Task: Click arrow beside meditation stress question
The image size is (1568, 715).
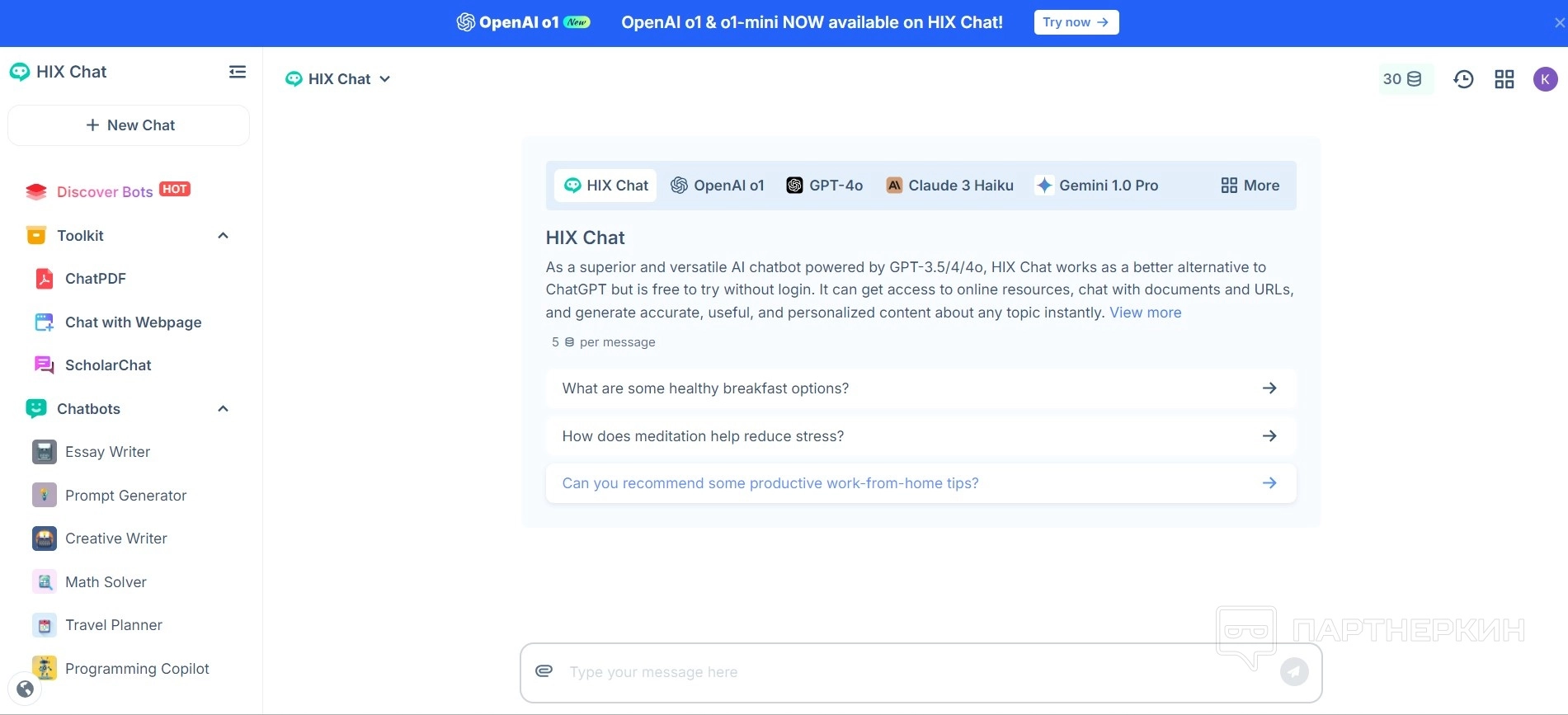Action: 1269,436
